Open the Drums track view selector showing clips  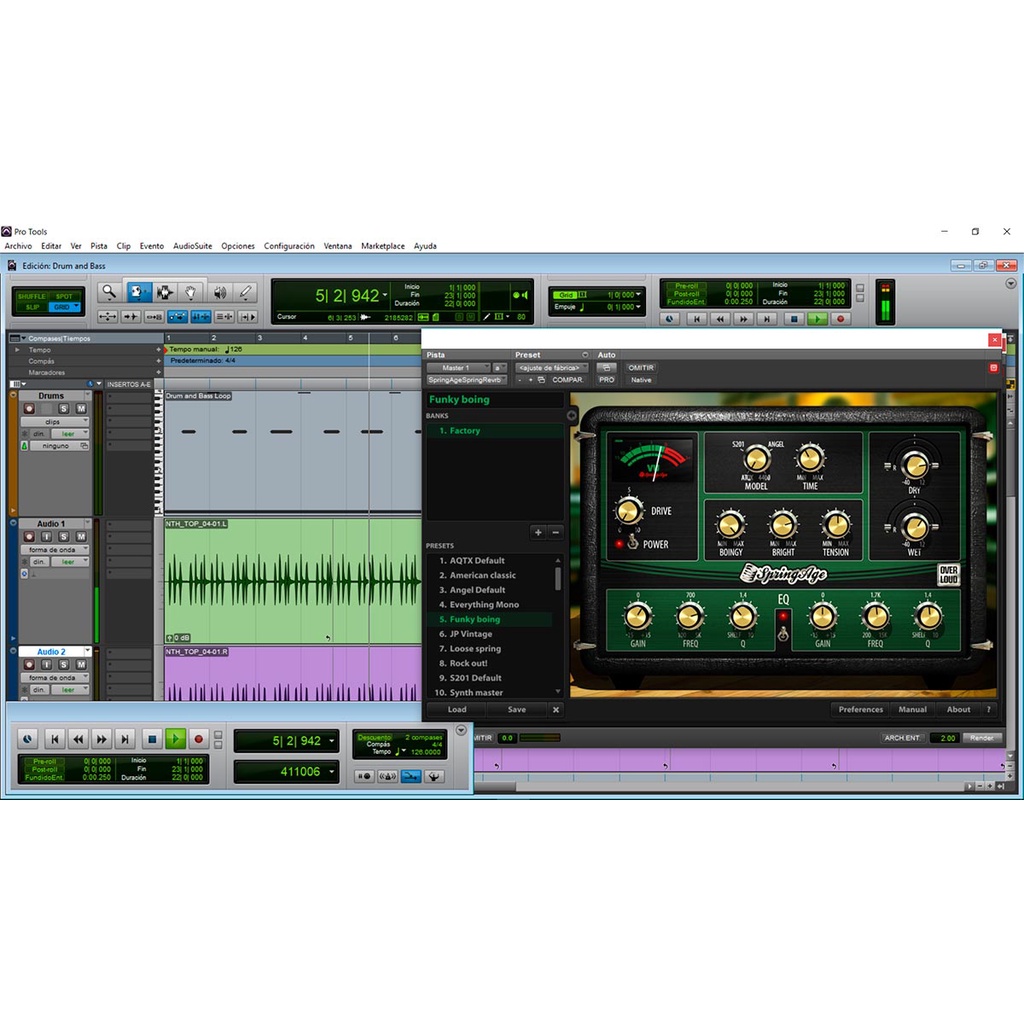tap(54, 422)
